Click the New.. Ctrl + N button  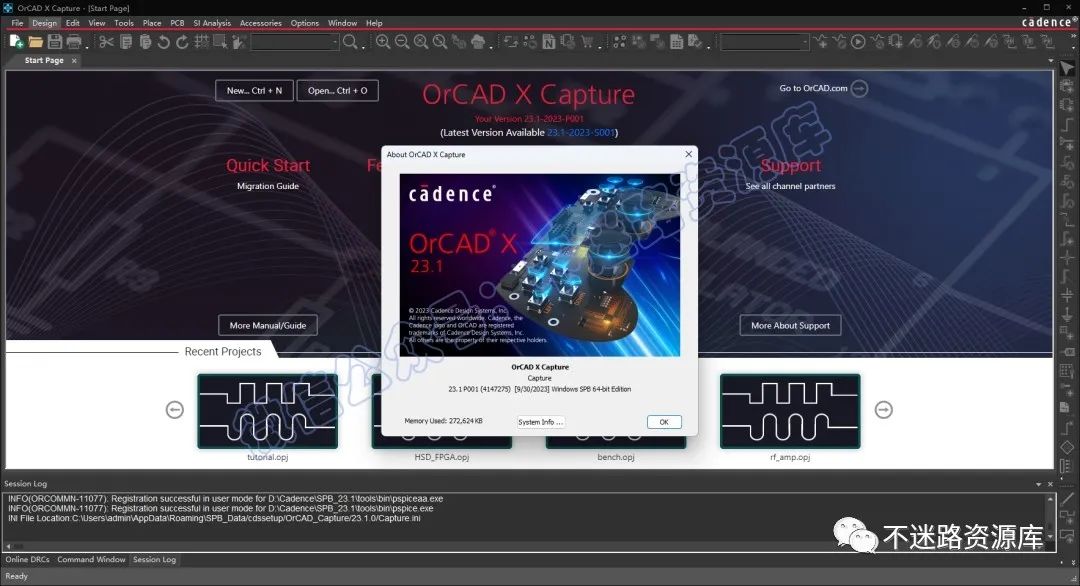coord(254,90)
